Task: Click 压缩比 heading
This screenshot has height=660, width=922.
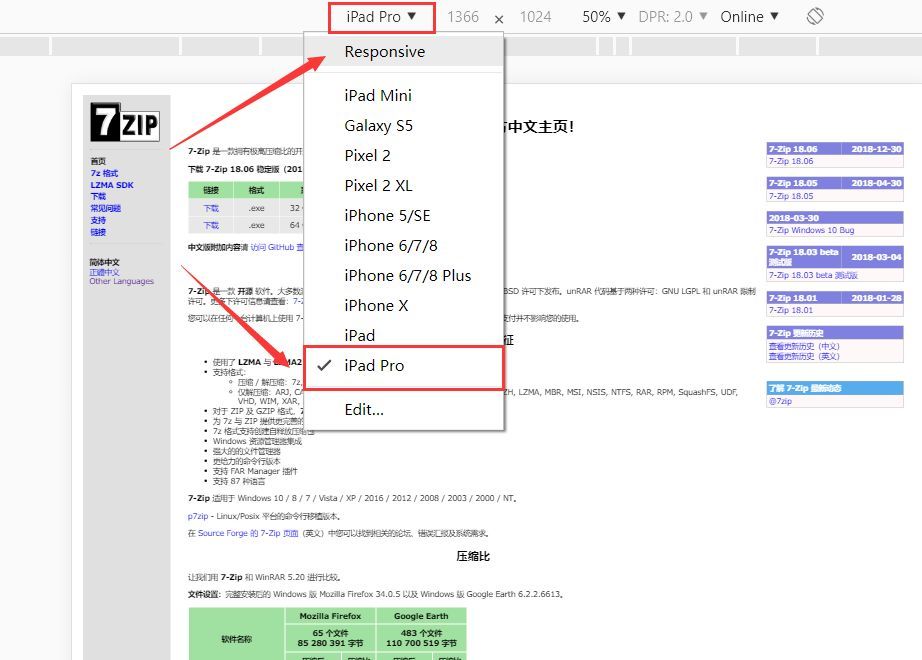Action: [x=473, y=556]
